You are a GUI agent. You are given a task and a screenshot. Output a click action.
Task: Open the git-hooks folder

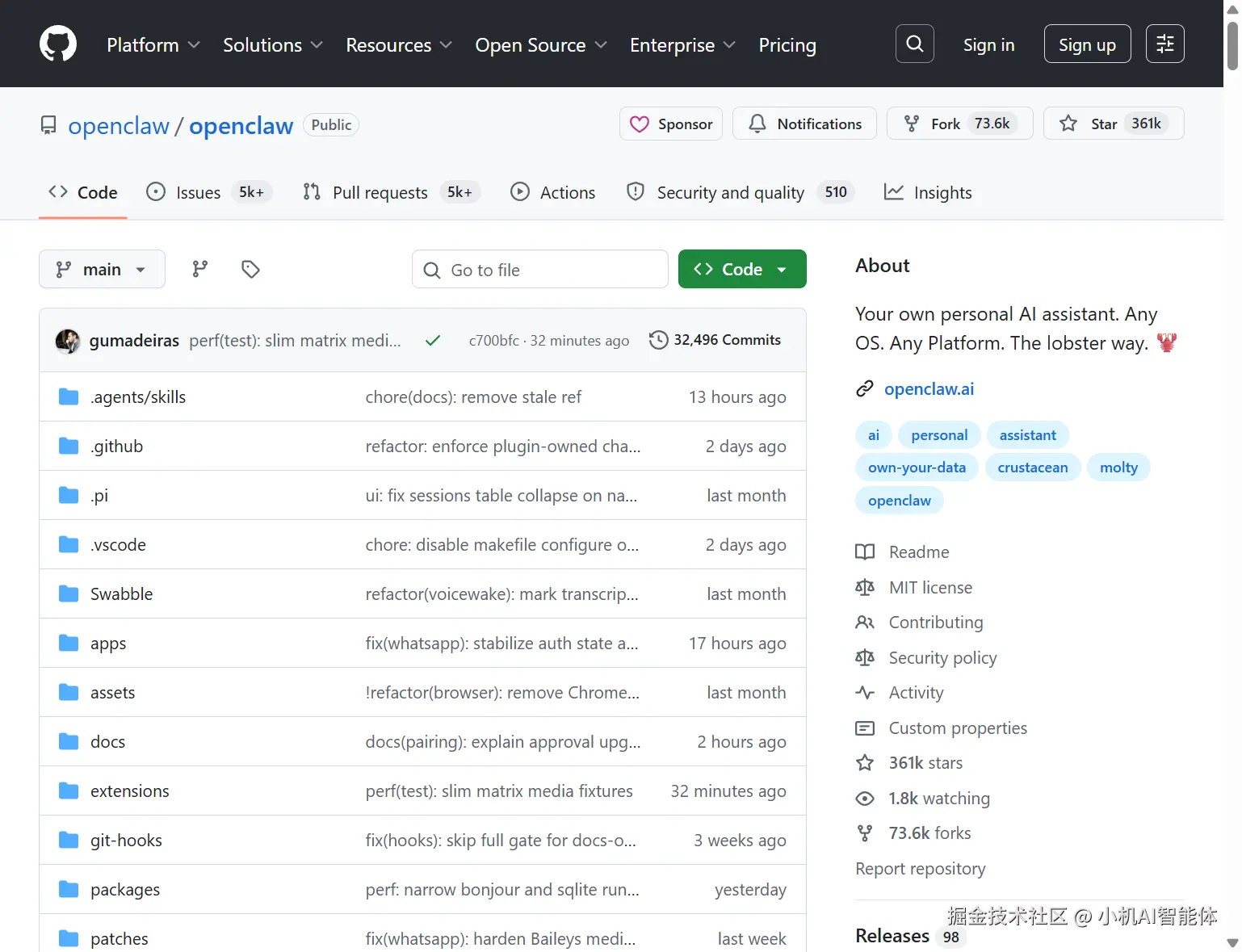point(126,841)
